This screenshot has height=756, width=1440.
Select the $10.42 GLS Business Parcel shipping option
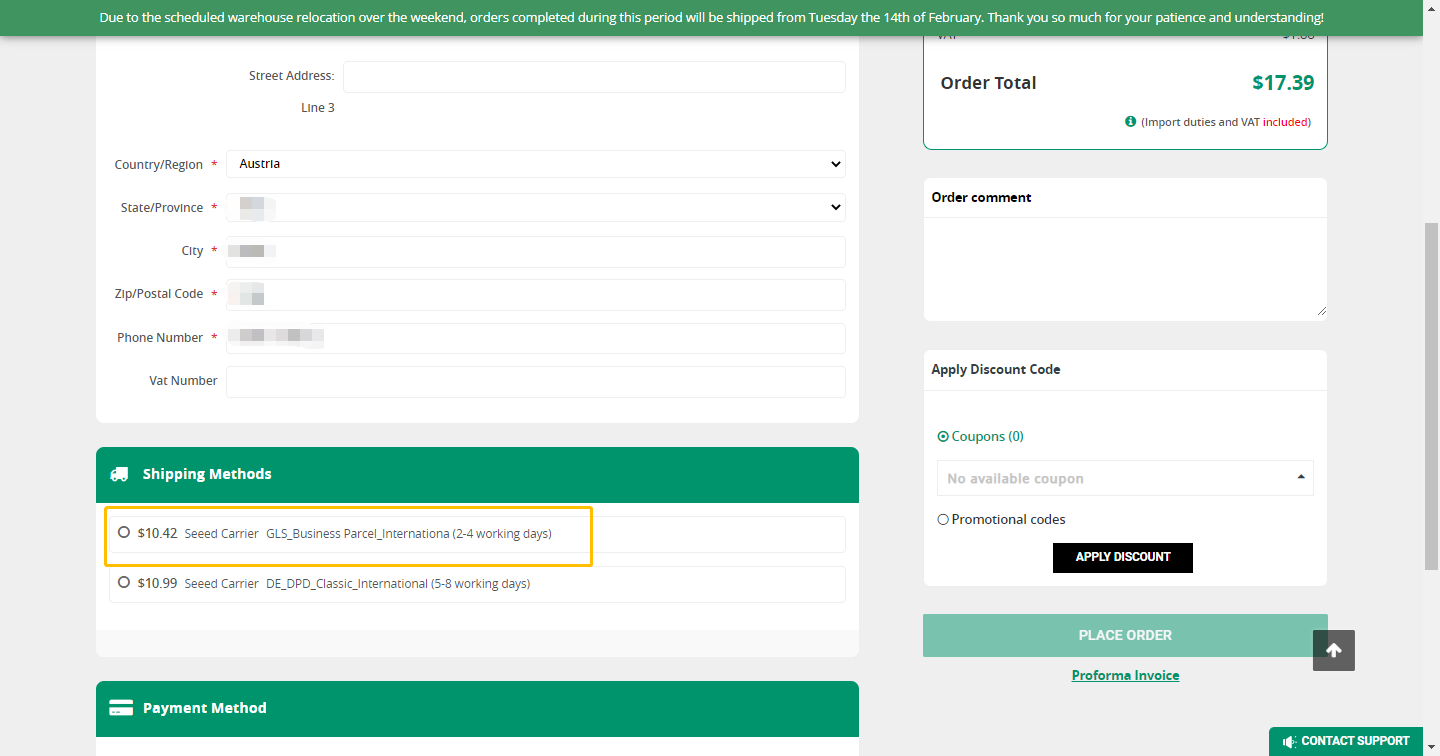[124, 533]
